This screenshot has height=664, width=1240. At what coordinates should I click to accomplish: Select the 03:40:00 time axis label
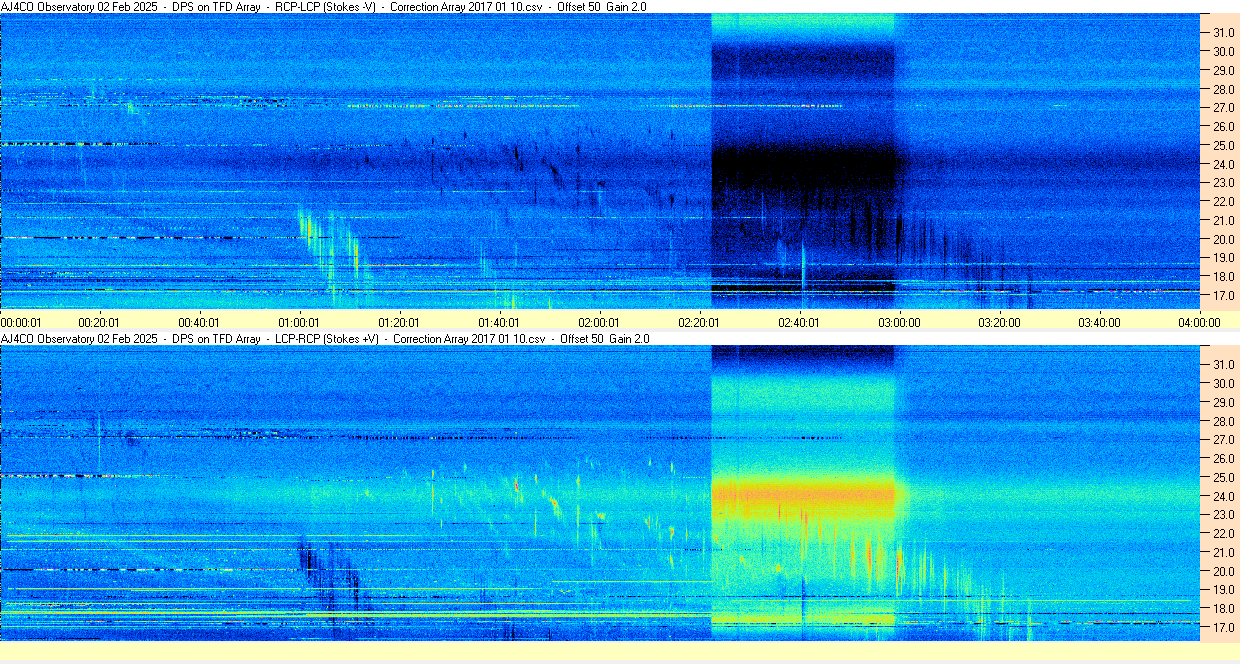(x=1099, y=322)
